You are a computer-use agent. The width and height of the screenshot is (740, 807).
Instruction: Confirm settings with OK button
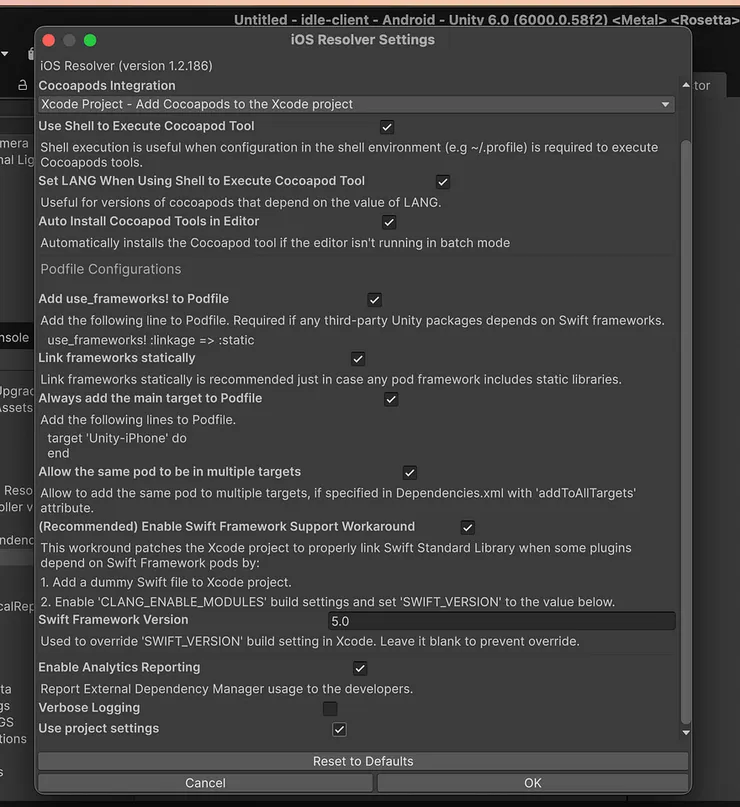coord(533,783)
